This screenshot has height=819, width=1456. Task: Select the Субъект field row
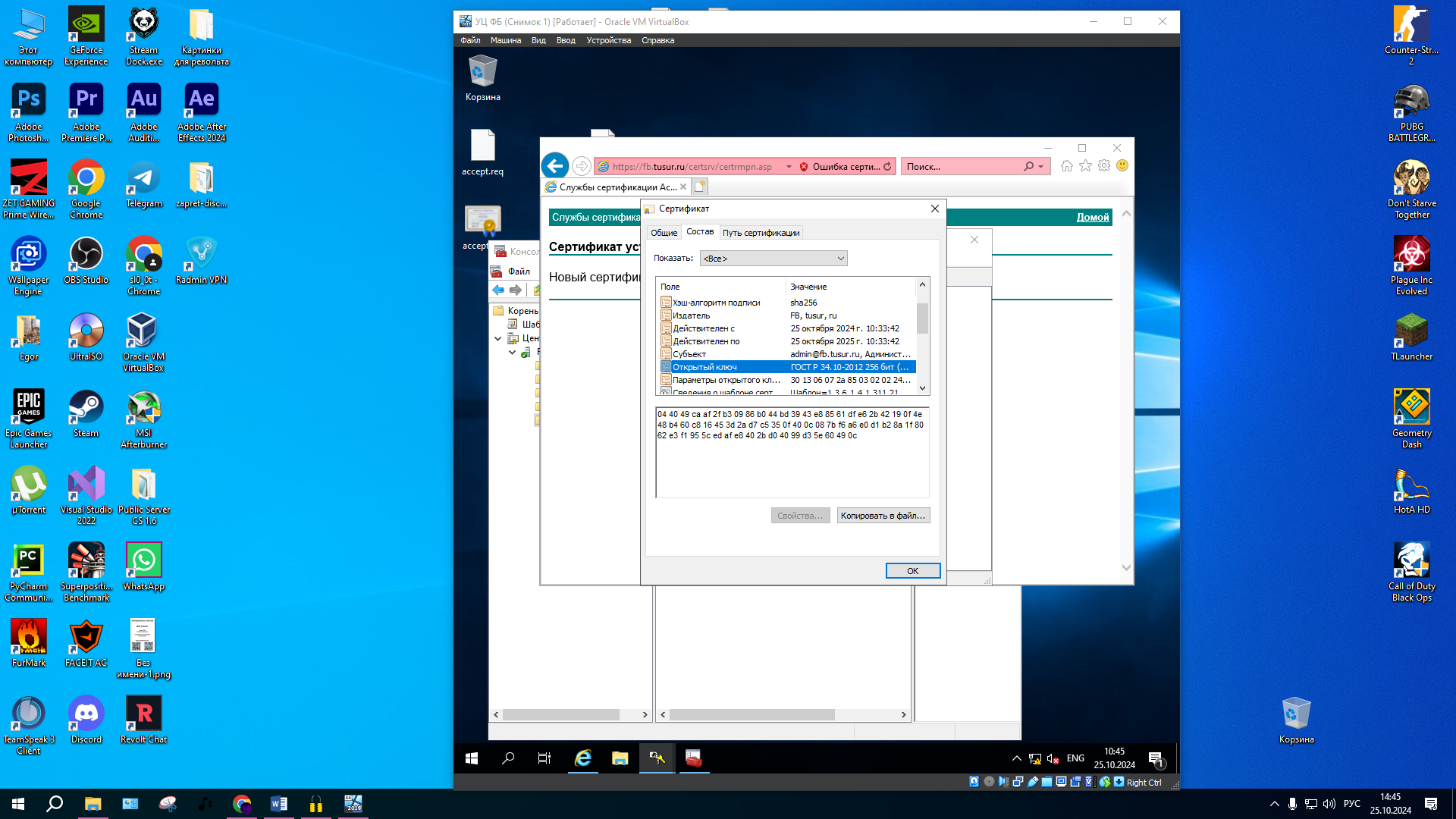tap(787, 354)
